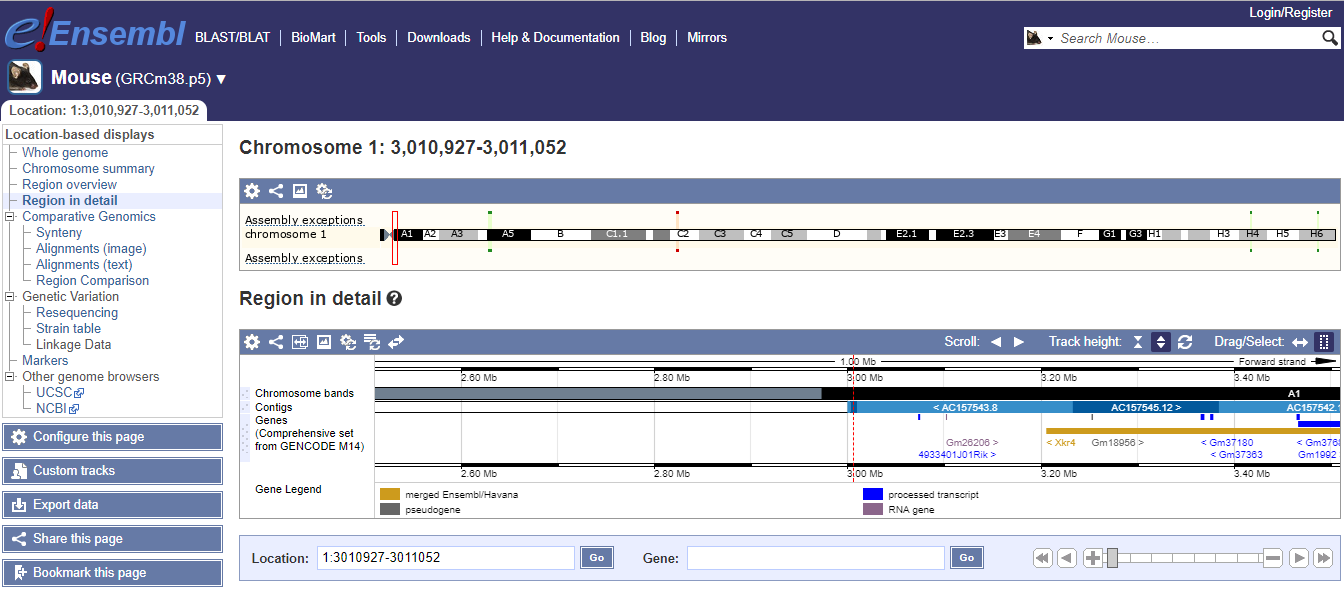Open NCBI external browser link
The height and width of the screenshot is (594, 1344).
57,409
